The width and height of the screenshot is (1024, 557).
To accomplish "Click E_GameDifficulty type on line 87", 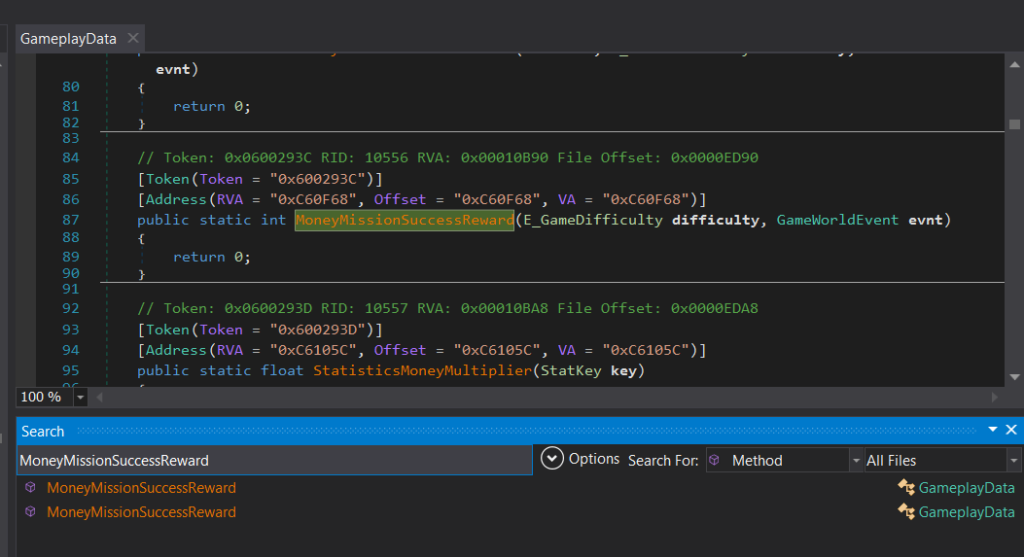I will point(593,220).
